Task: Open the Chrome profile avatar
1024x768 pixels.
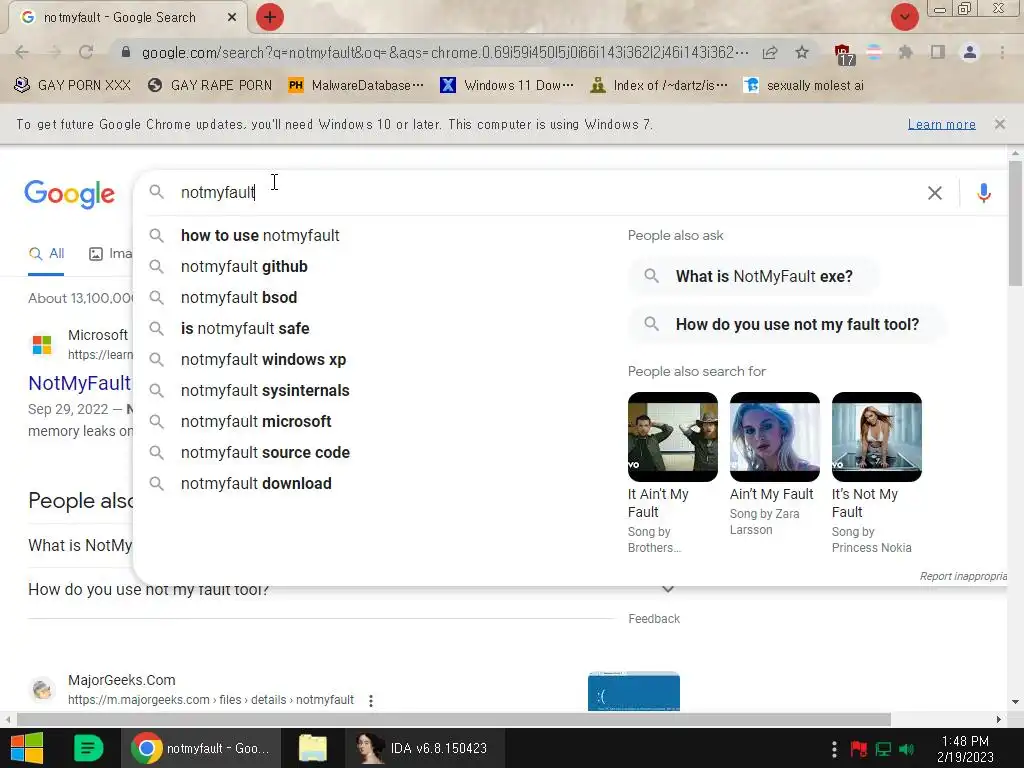Action: (x=970, y=52)
